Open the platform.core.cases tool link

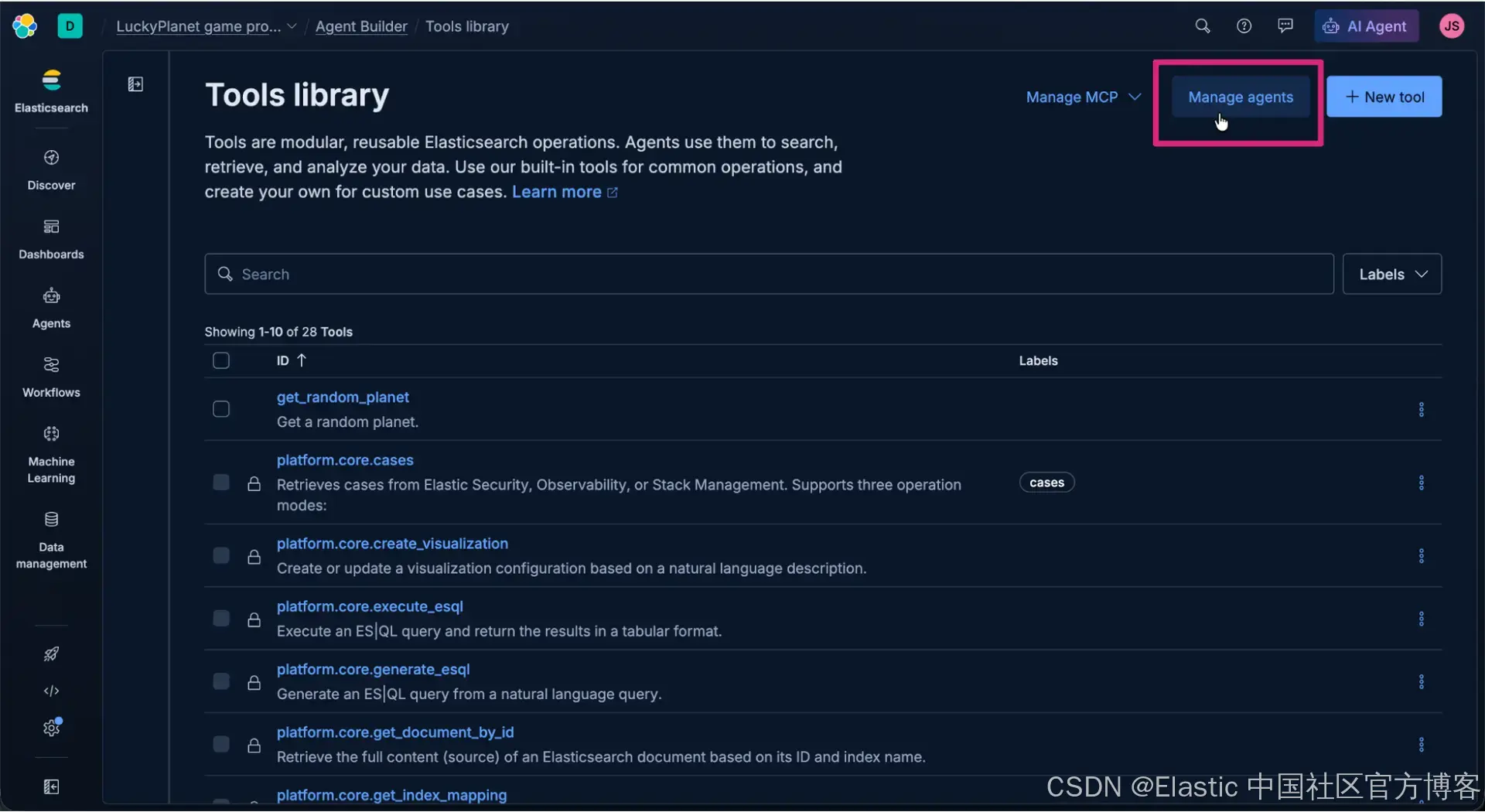[x=345, y=461]
